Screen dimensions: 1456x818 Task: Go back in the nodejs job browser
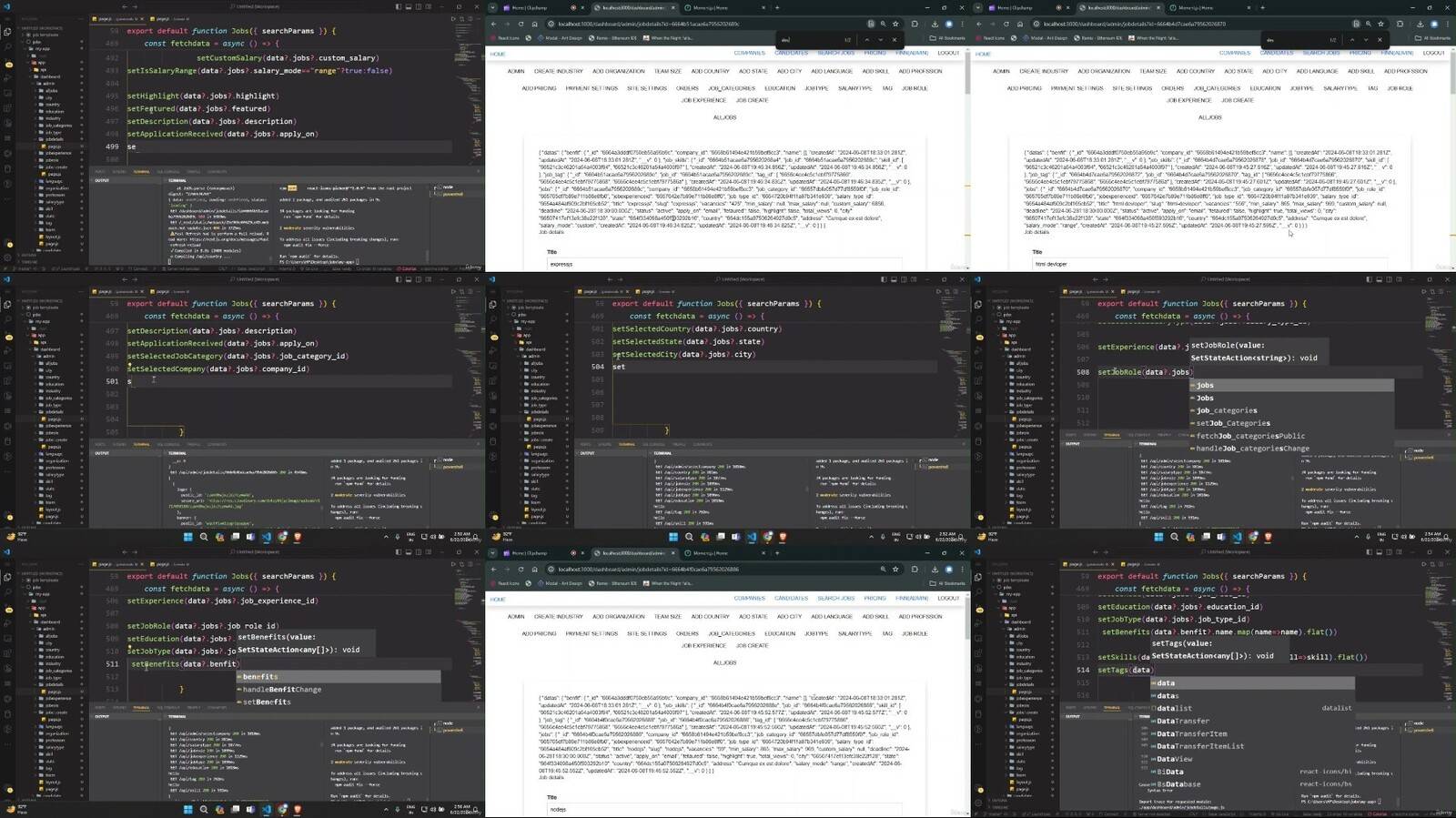click(493, 569)
